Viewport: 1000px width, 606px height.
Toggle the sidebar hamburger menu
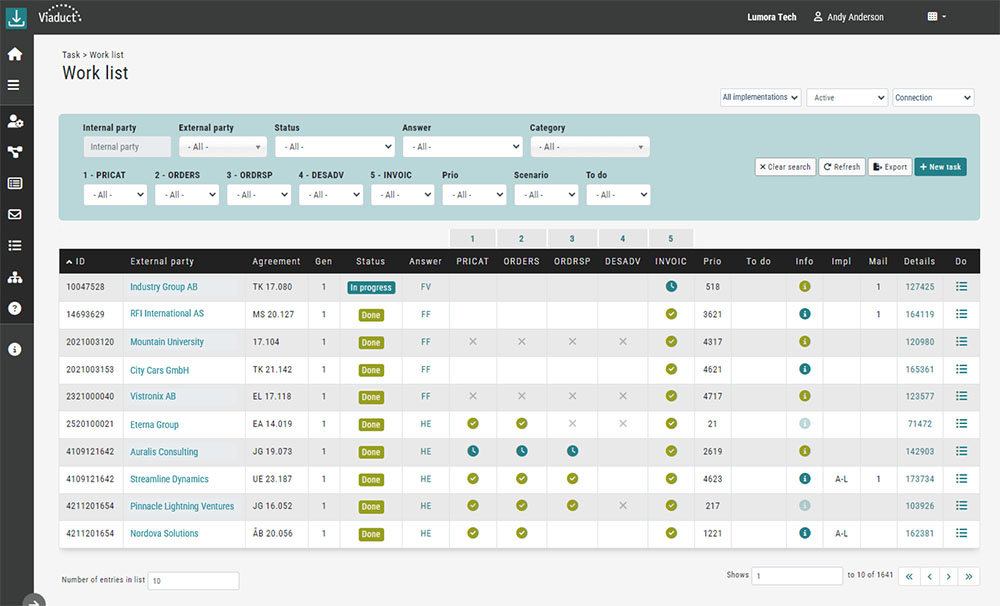pos(15,85)
